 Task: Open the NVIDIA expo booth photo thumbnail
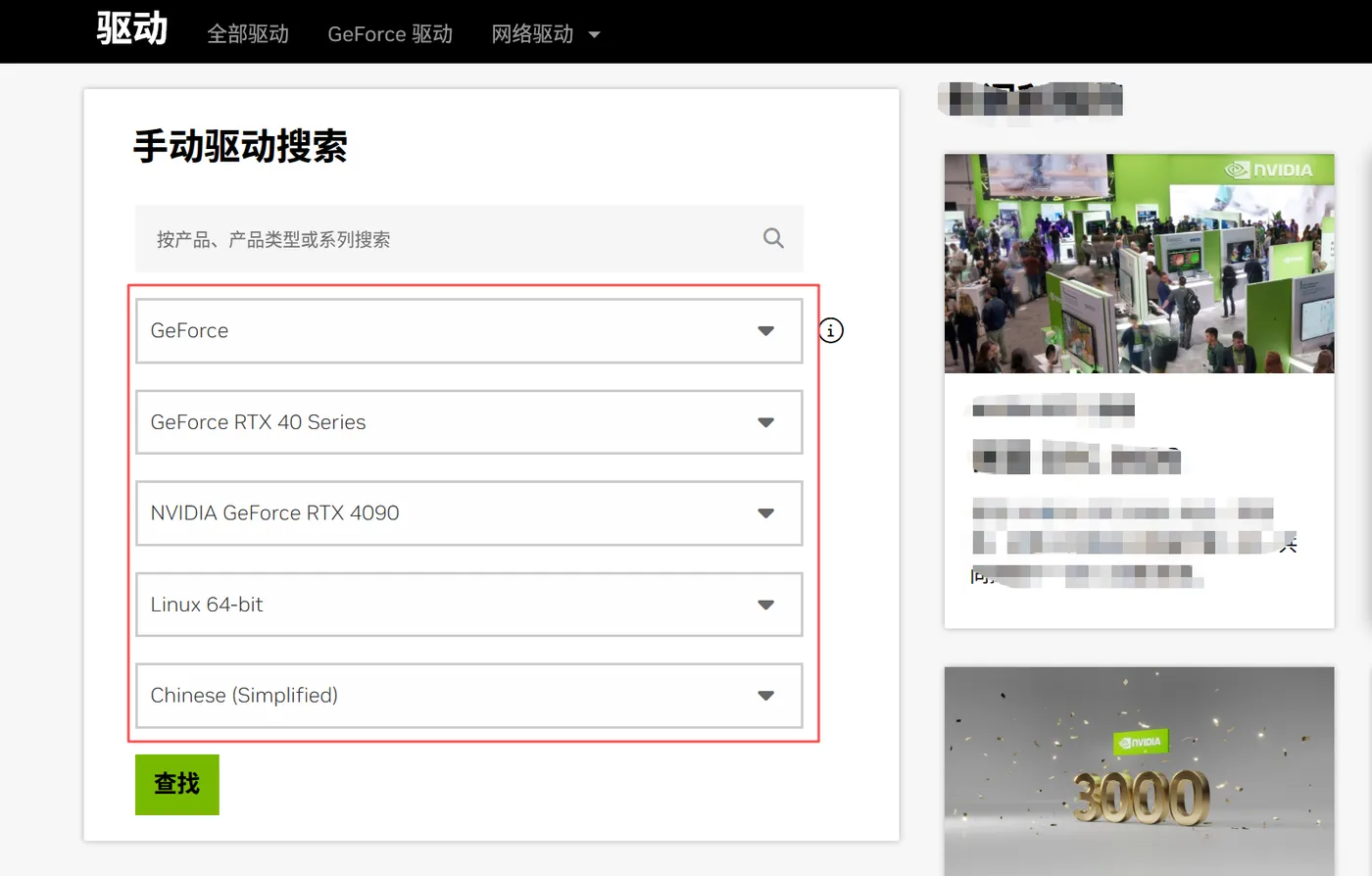1139,264
